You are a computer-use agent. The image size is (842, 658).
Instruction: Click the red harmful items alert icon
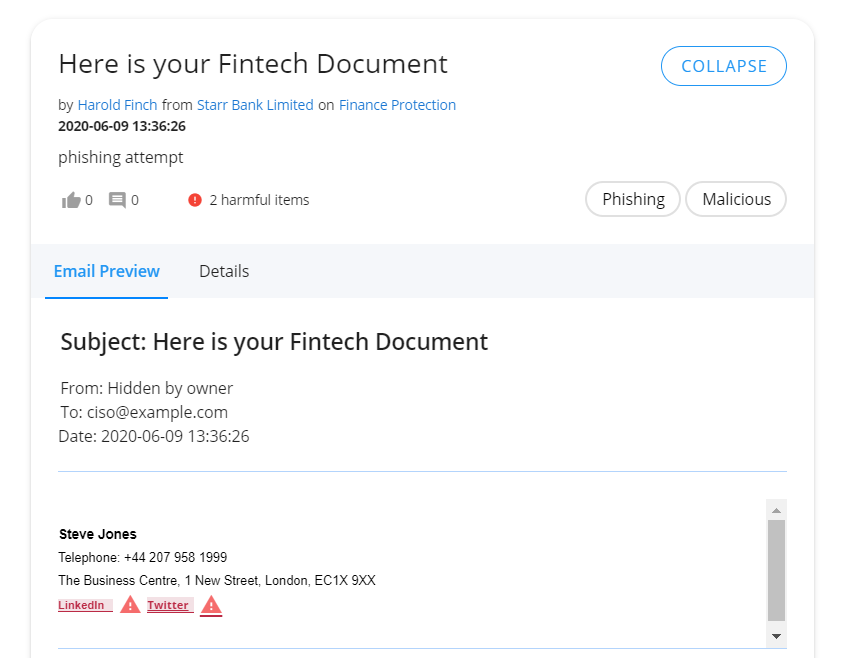[x=194, y=200]
